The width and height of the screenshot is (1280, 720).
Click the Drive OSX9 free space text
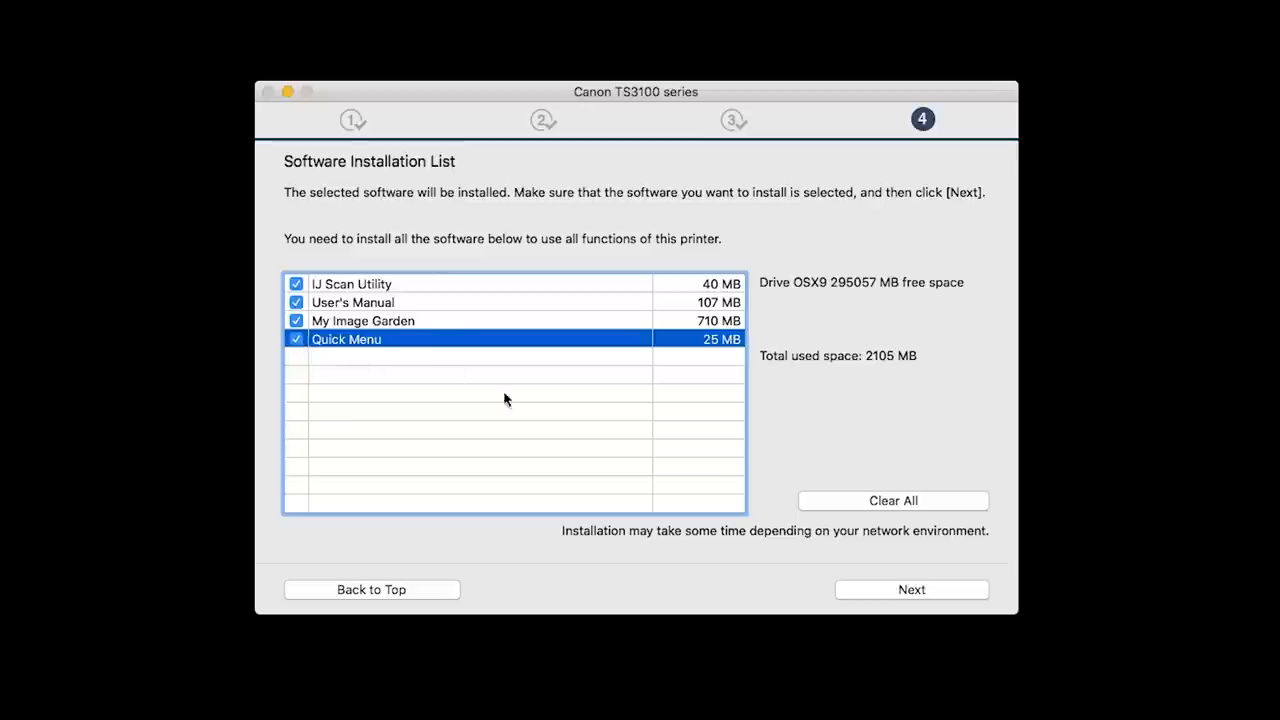tap(861, 282)
